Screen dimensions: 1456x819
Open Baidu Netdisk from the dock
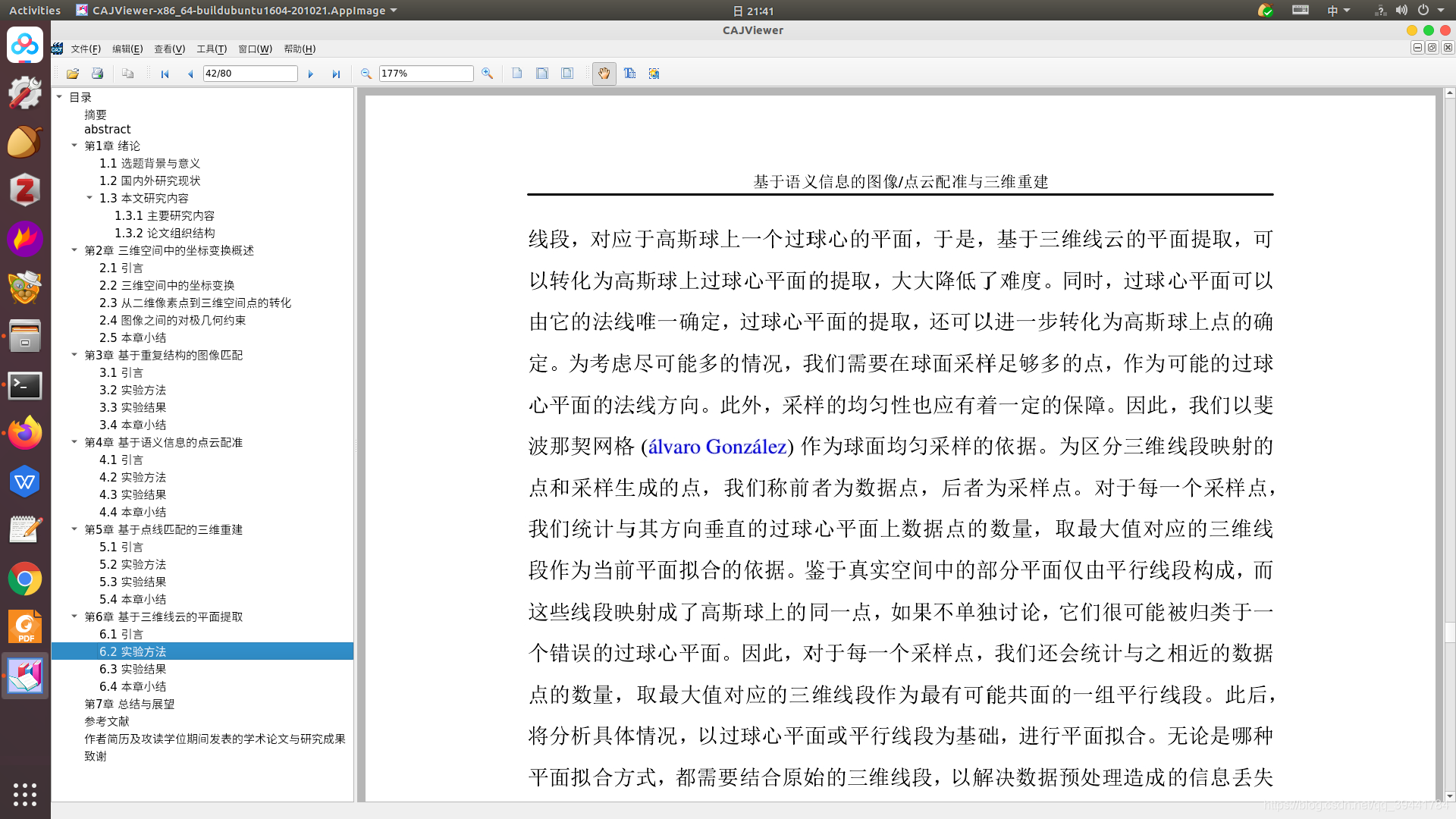tap(25, 45)
